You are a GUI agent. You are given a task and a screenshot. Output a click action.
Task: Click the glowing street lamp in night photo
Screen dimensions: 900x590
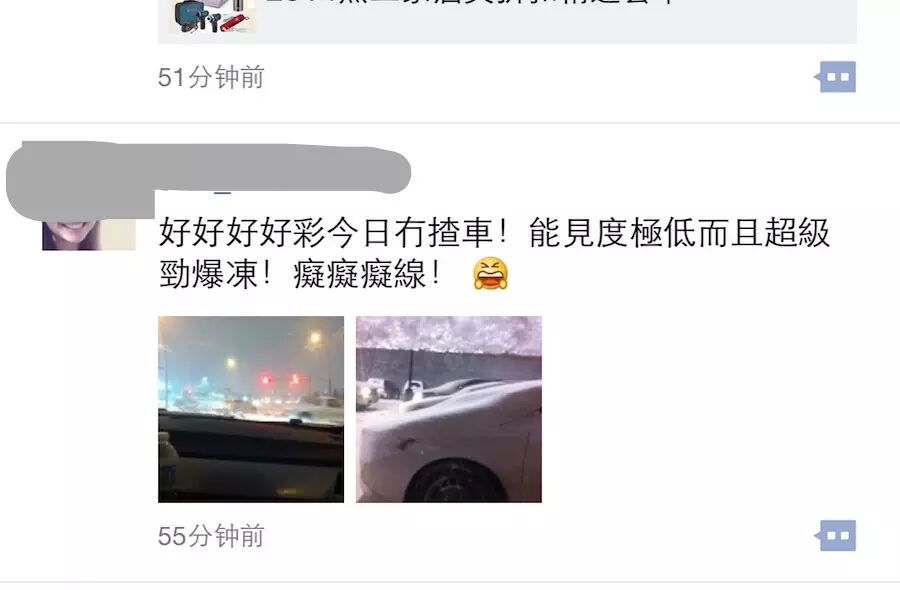(314, 339)
